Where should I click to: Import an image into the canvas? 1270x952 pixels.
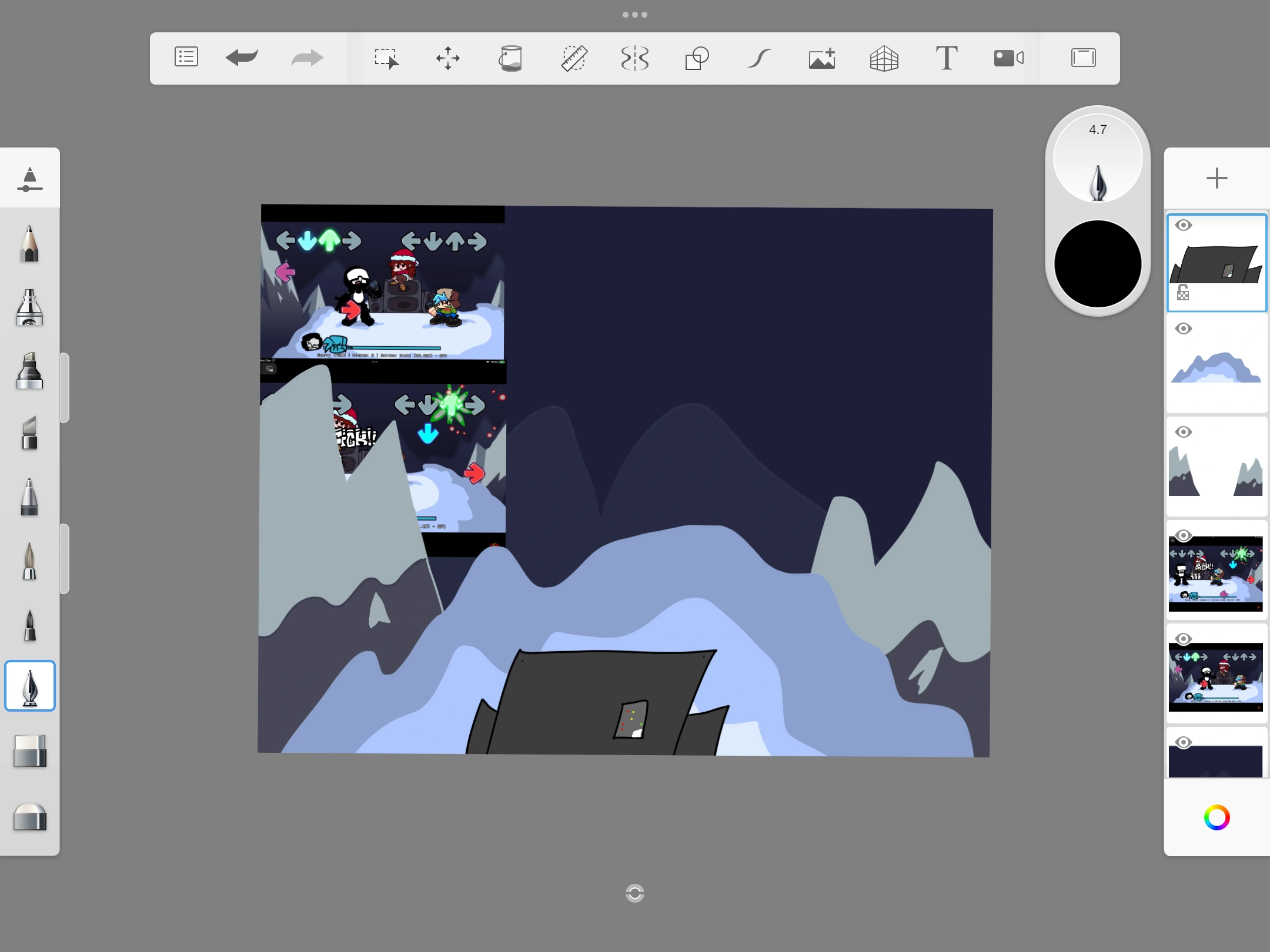point(821,58)
